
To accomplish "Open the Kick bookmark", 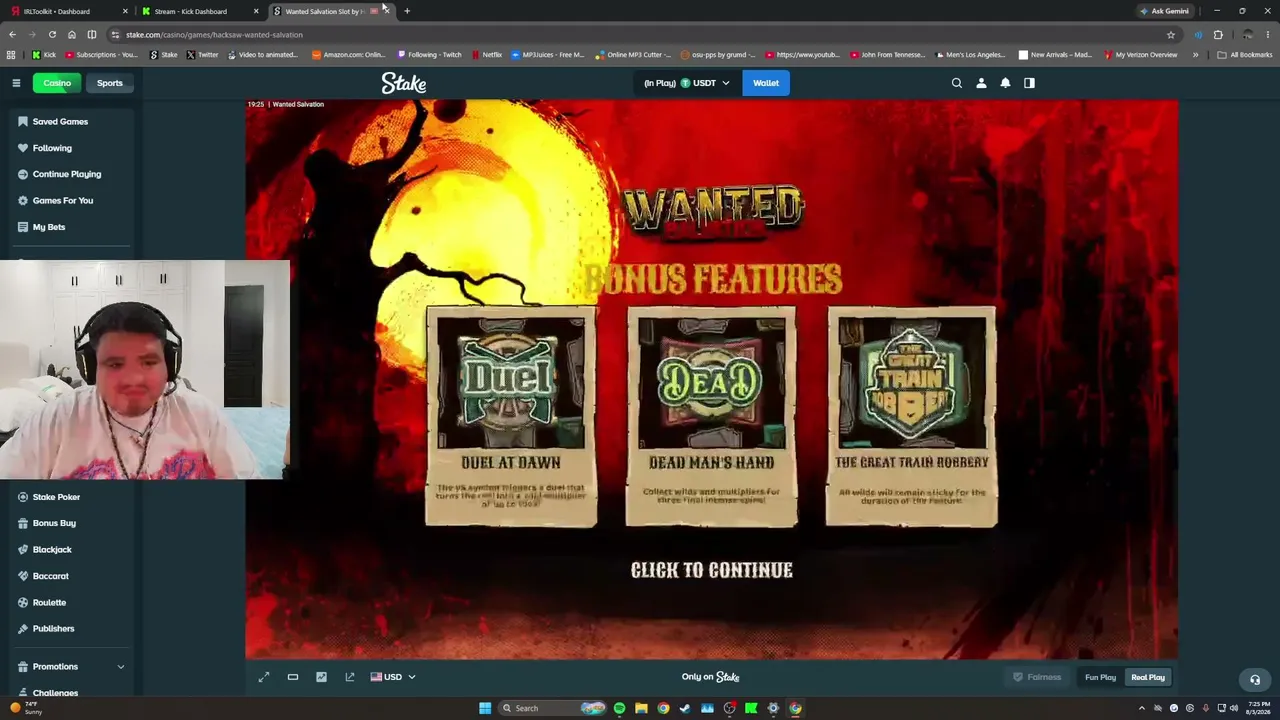I will (x=44, y=55).
